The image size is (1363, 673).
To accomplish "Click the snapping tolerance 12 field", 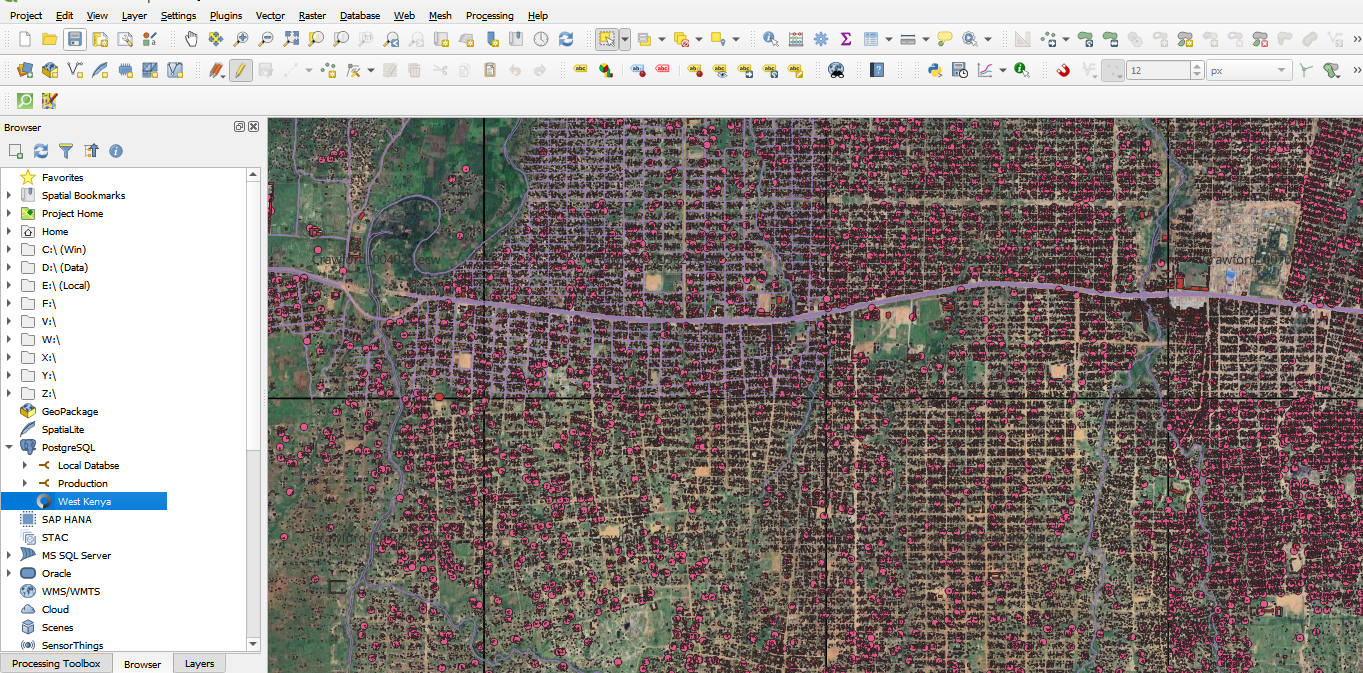I will (x=1157, y=70).
